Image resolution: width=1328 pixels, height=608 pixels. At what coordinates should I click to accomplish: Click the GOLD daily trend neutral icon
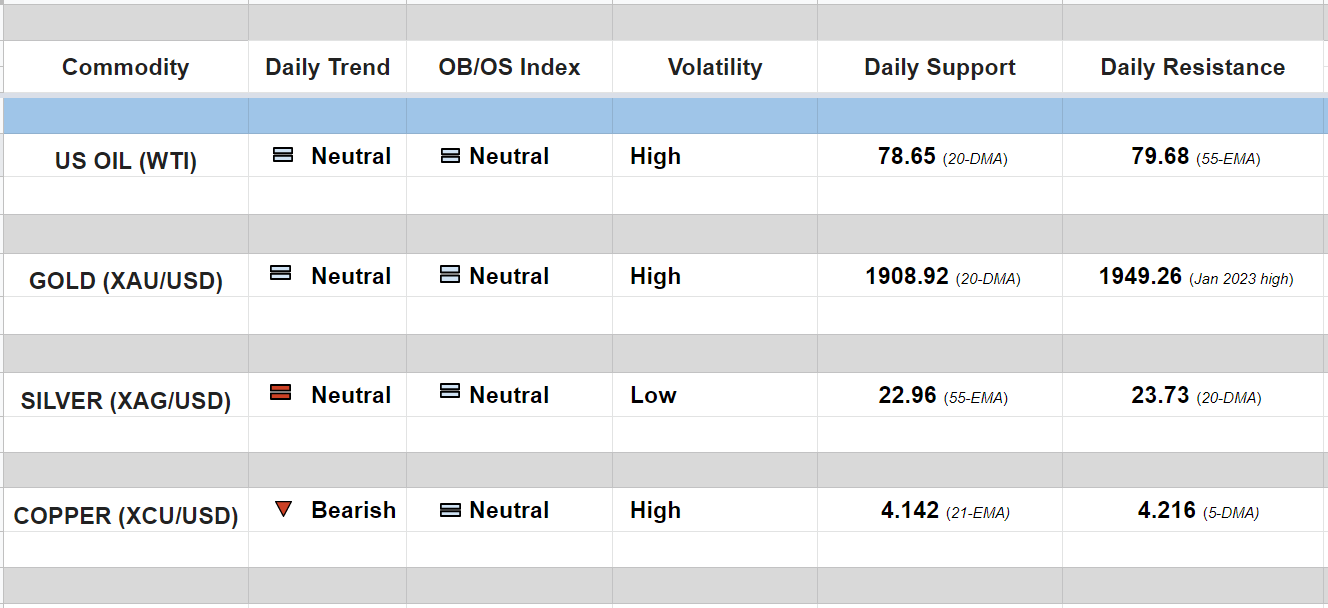click(x=281, y=273)
